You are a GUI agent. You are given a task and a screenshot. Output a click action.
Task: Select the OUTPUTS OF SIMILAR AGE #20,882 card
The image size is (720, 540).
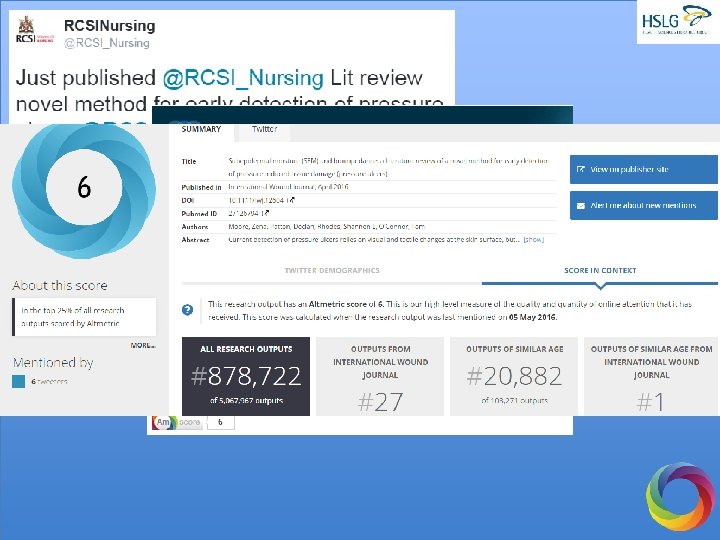[x=514, y=377]
